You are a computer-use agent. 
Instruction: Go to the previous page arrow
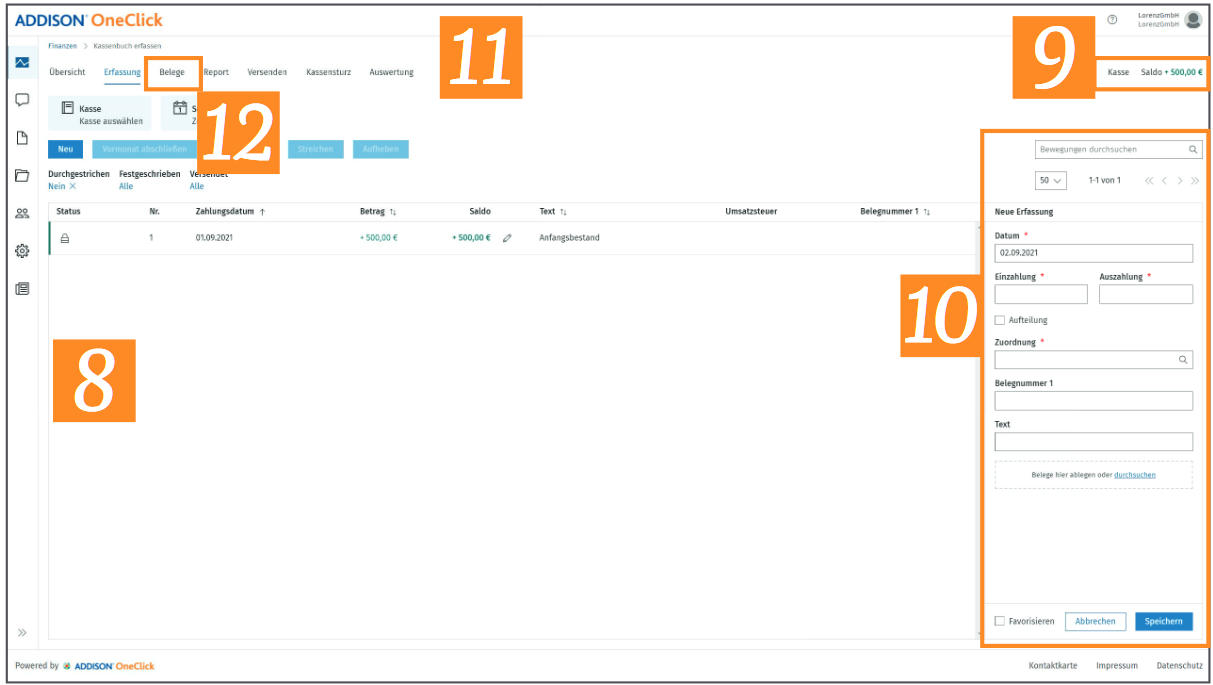tap(1164, 181)
